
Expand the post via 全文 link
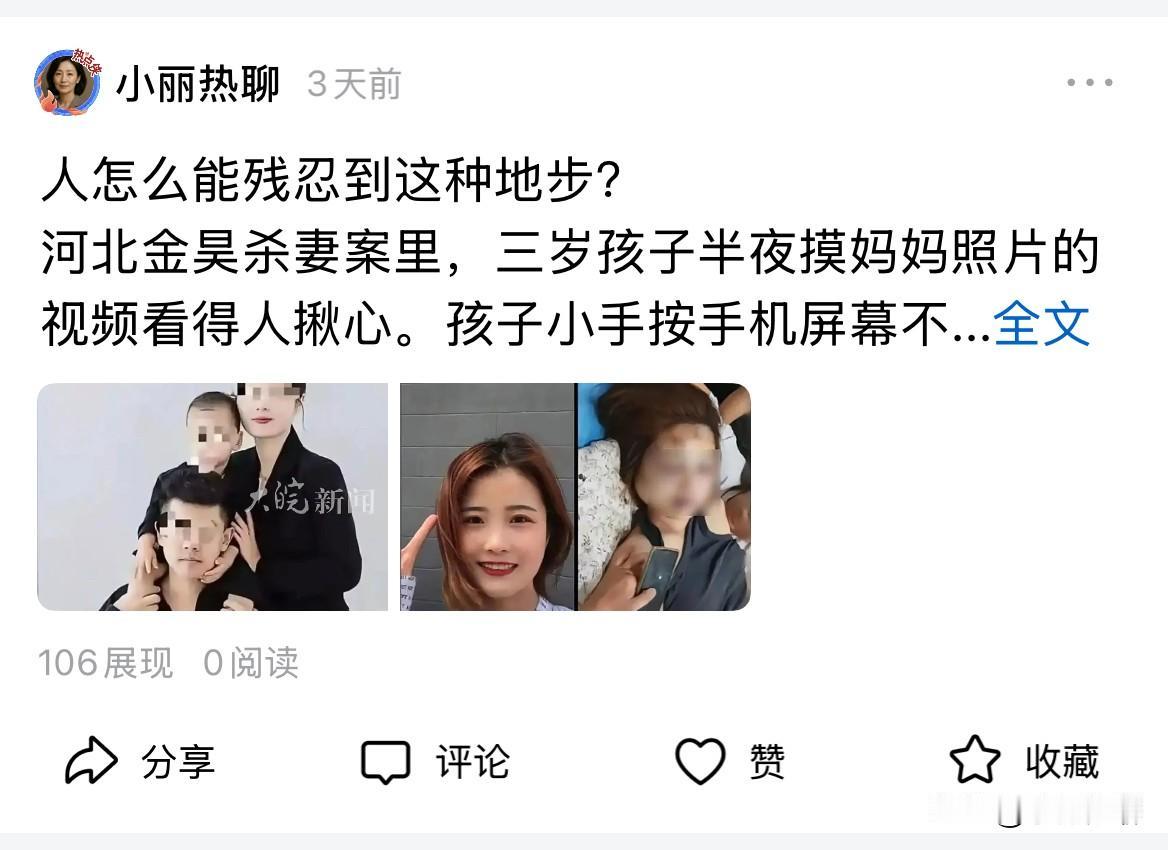coord(1041,324)
